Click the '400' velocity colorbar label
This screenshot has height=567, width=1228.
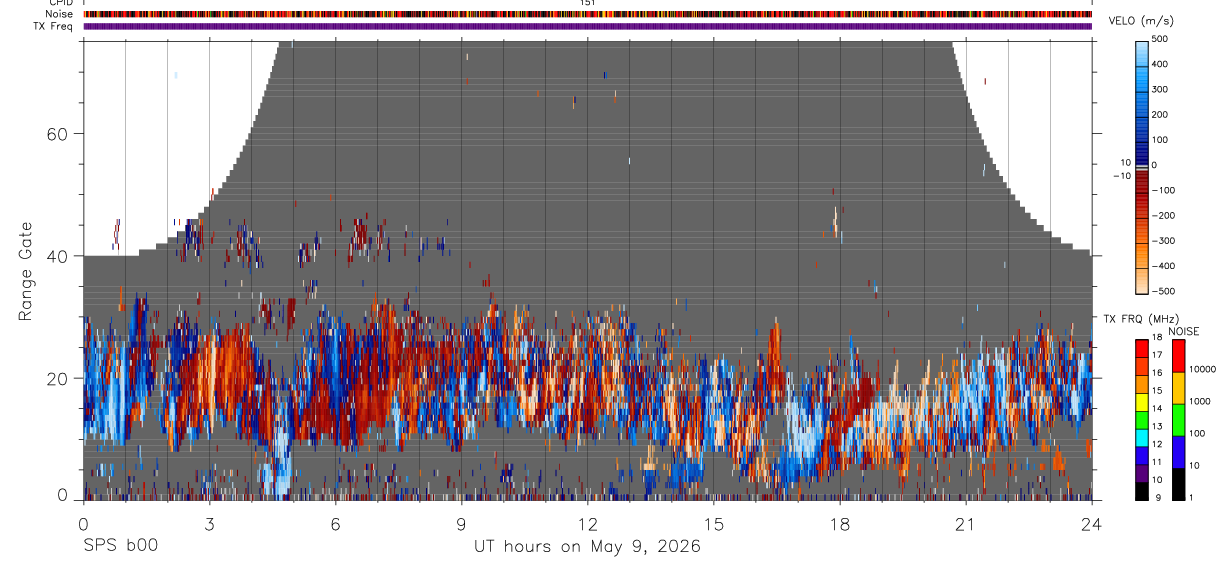coord(1160,64)
